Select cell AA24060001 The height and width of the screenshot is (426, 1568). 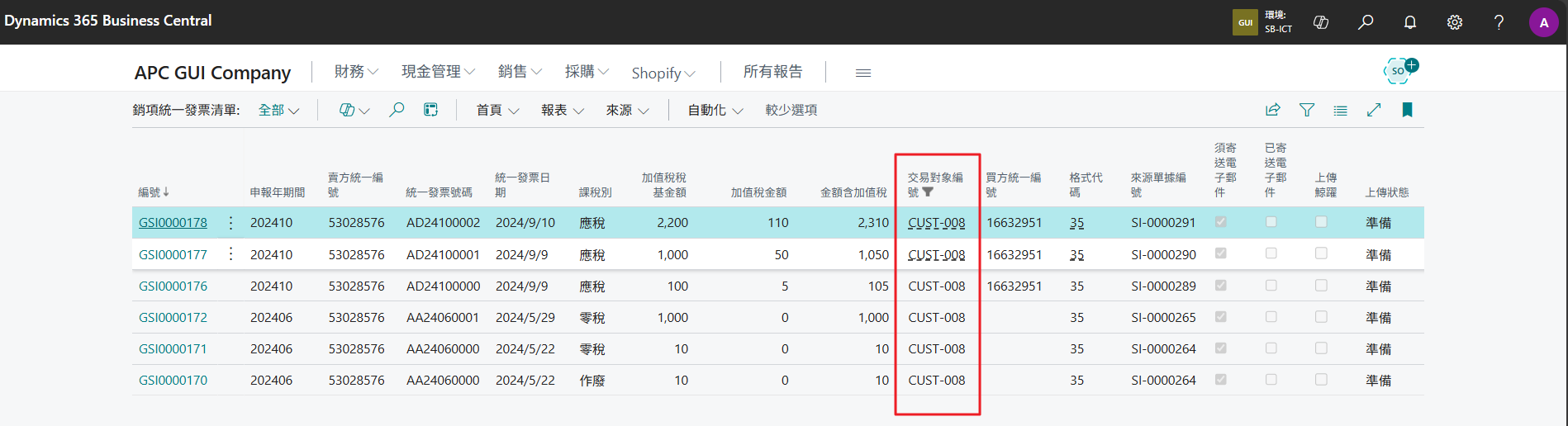point(443,317)
